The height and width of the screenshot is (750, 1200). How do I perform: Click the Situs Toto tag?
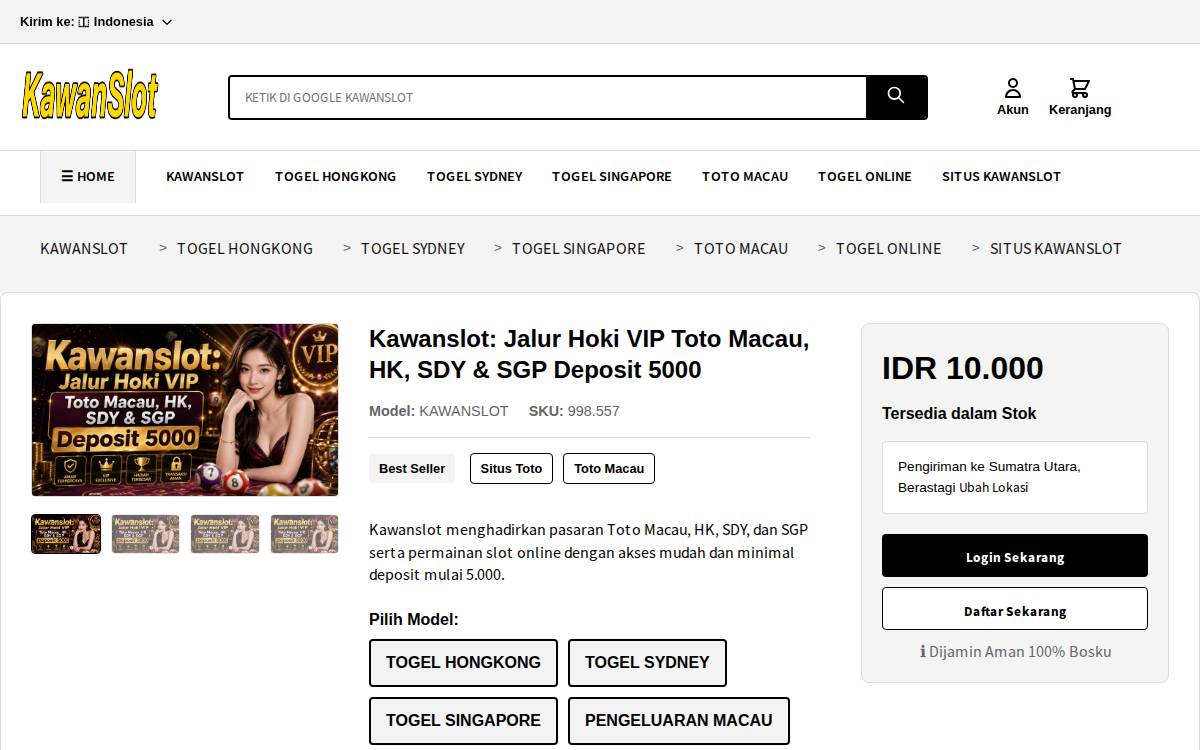511,468
